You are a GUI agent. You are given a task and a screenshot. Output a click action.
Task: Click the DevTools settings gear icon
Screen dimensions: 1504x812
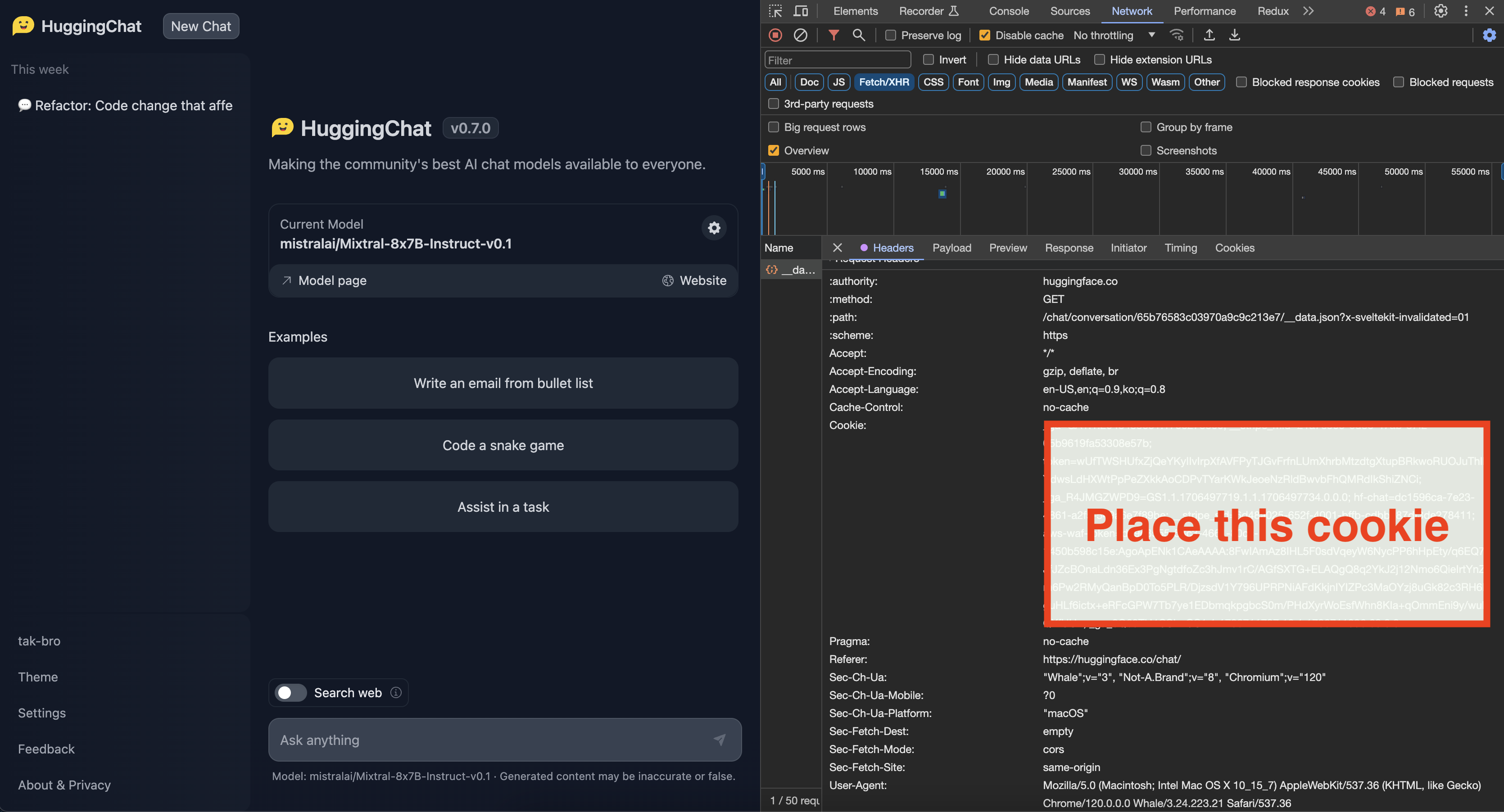1441,11
